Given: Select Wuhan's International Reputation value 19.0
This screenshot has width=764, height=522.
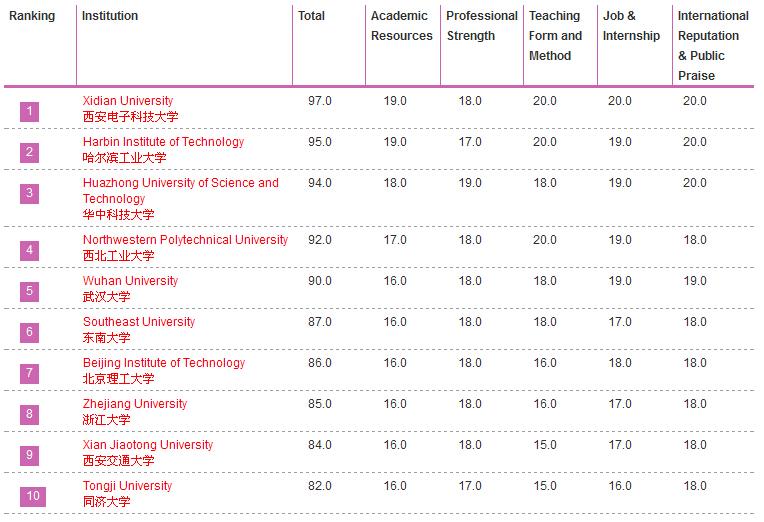Looking at the screenshot, I should click(x=695, y=281).
